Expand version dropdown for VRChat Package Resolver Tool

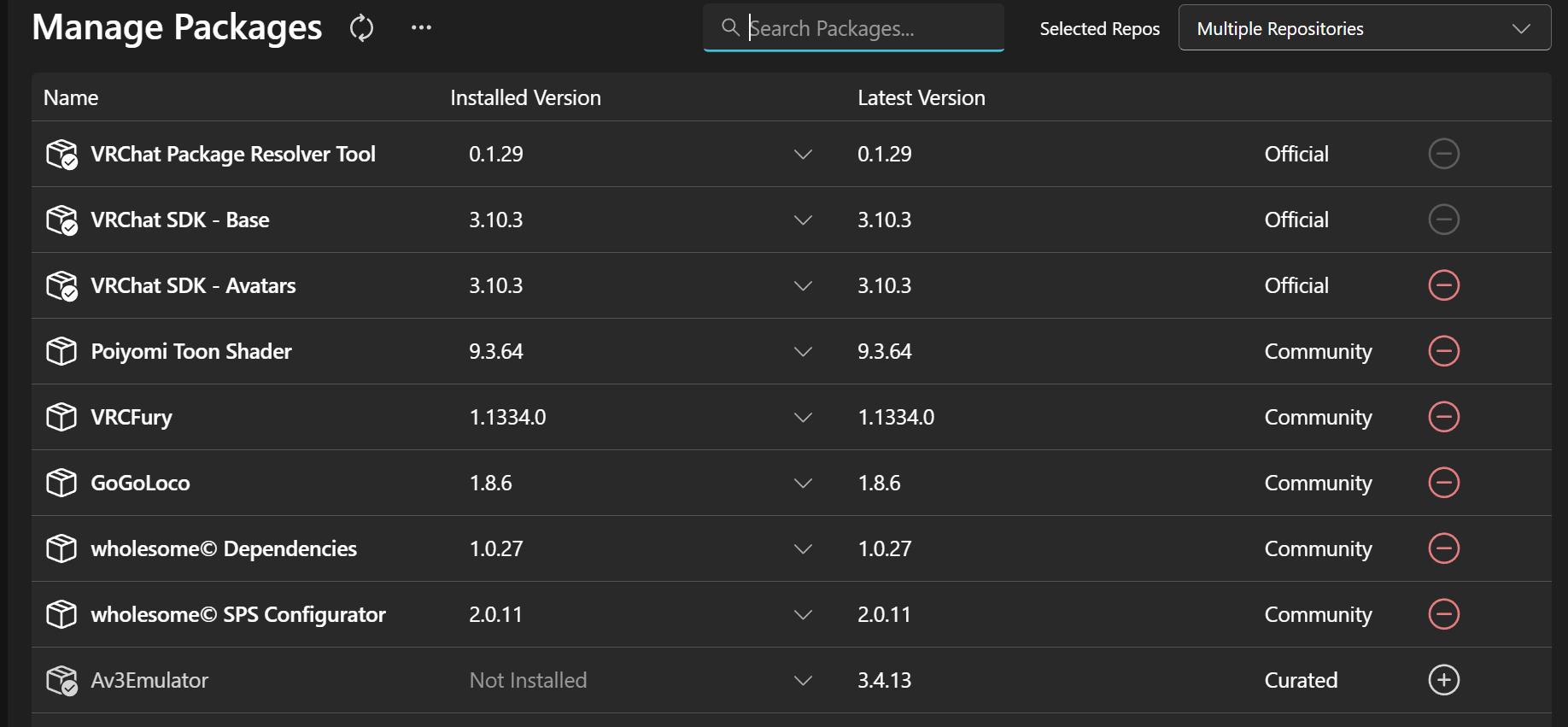(803, 155)
